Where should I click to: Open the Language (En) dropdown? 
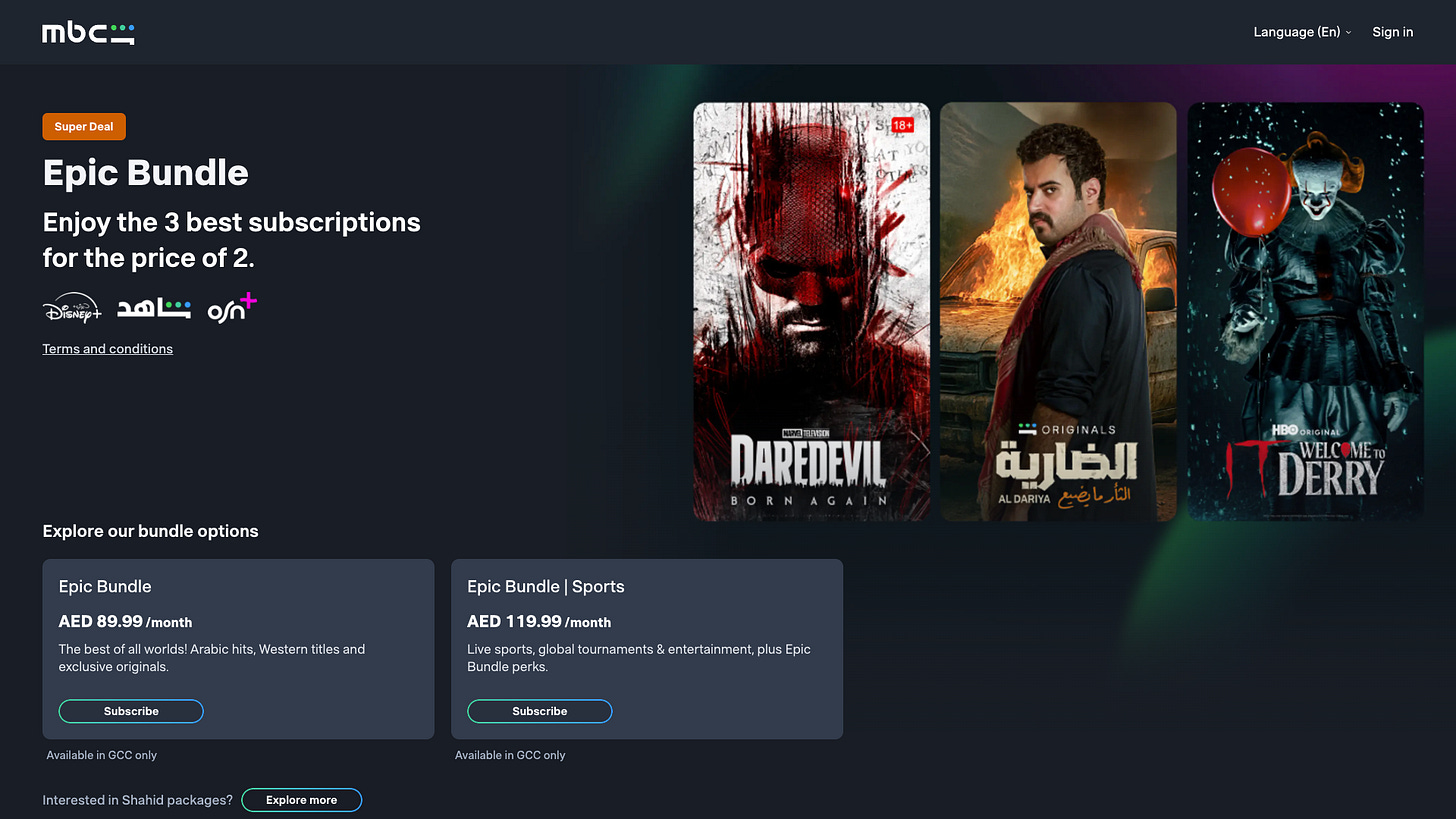1302,32
